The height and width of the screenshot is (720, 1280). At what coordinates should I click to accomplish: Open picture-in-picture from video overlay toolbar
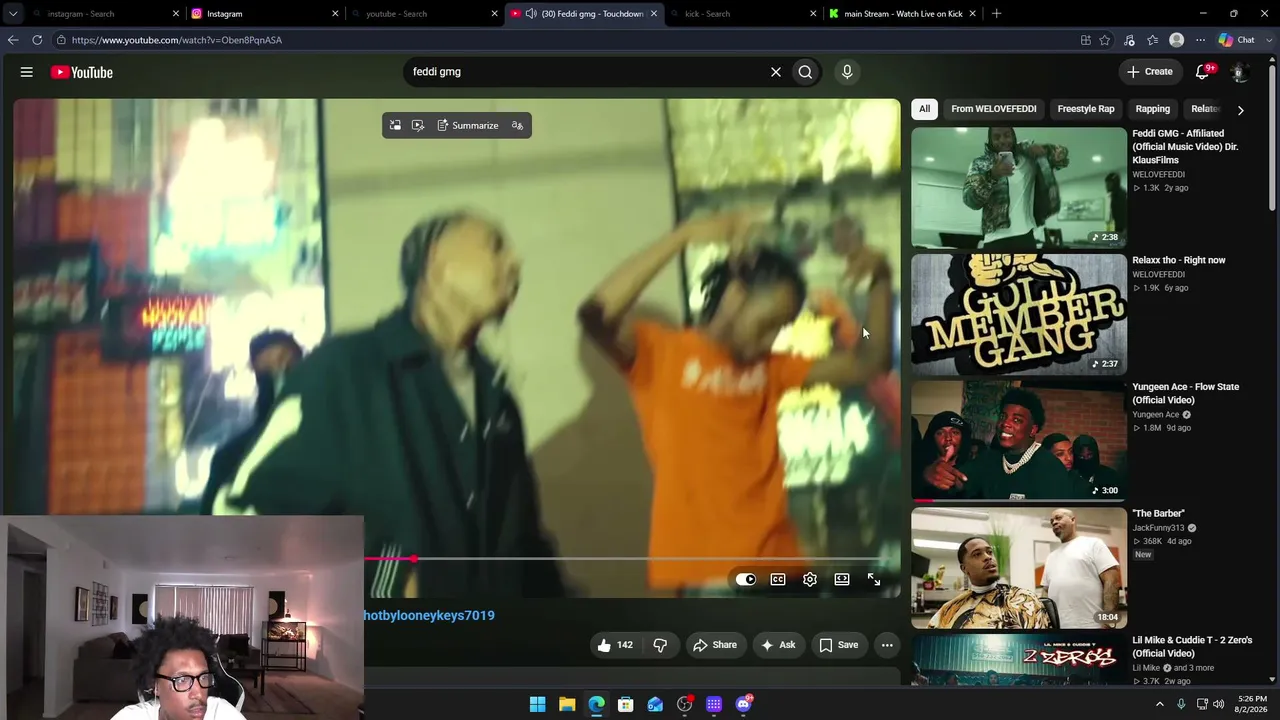(x=395, y=125)
